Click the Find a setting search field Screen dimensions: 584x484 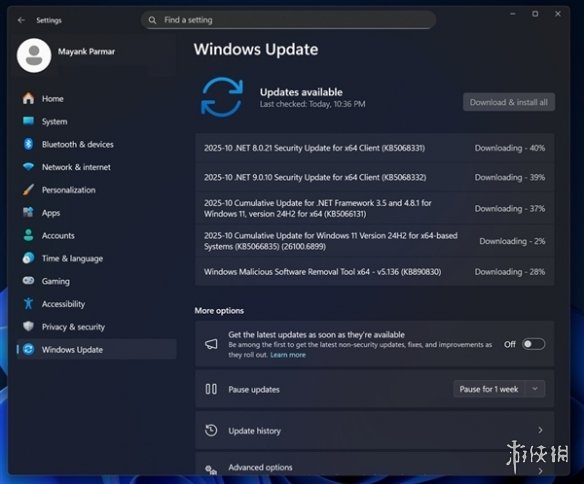pos(288,20)
